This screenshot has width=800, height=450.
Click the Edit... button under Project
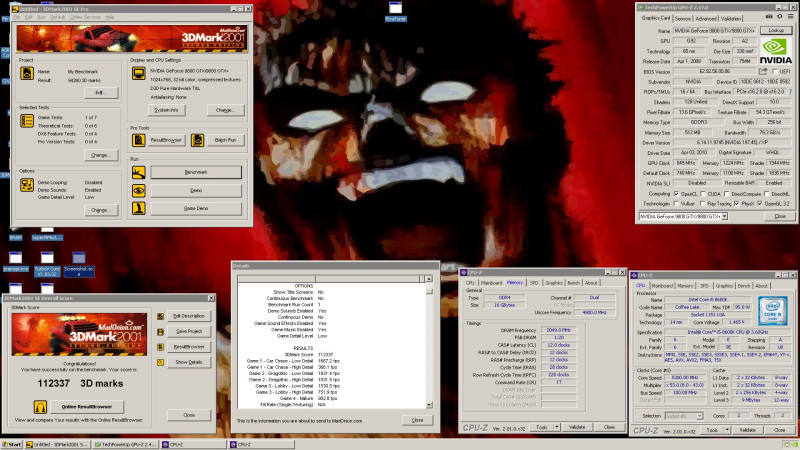coord(100,92)
